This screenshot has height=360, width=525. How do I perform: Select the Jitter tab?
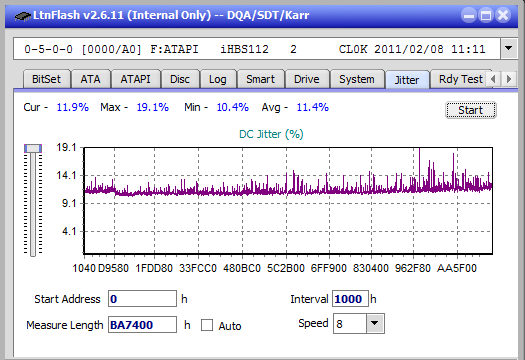407,80
